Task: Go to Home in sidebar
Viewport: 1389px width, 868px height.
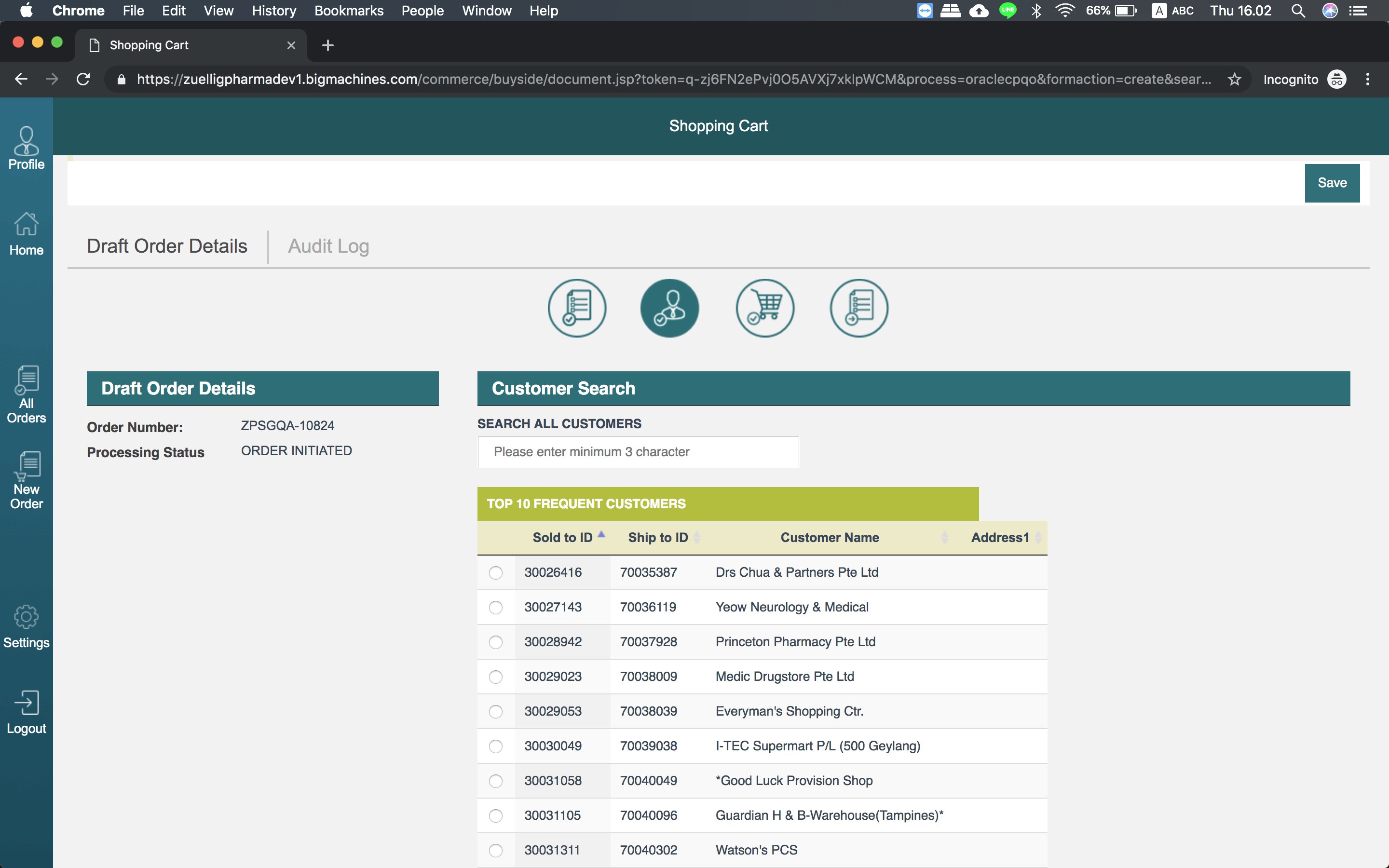Action: (27, 234)
